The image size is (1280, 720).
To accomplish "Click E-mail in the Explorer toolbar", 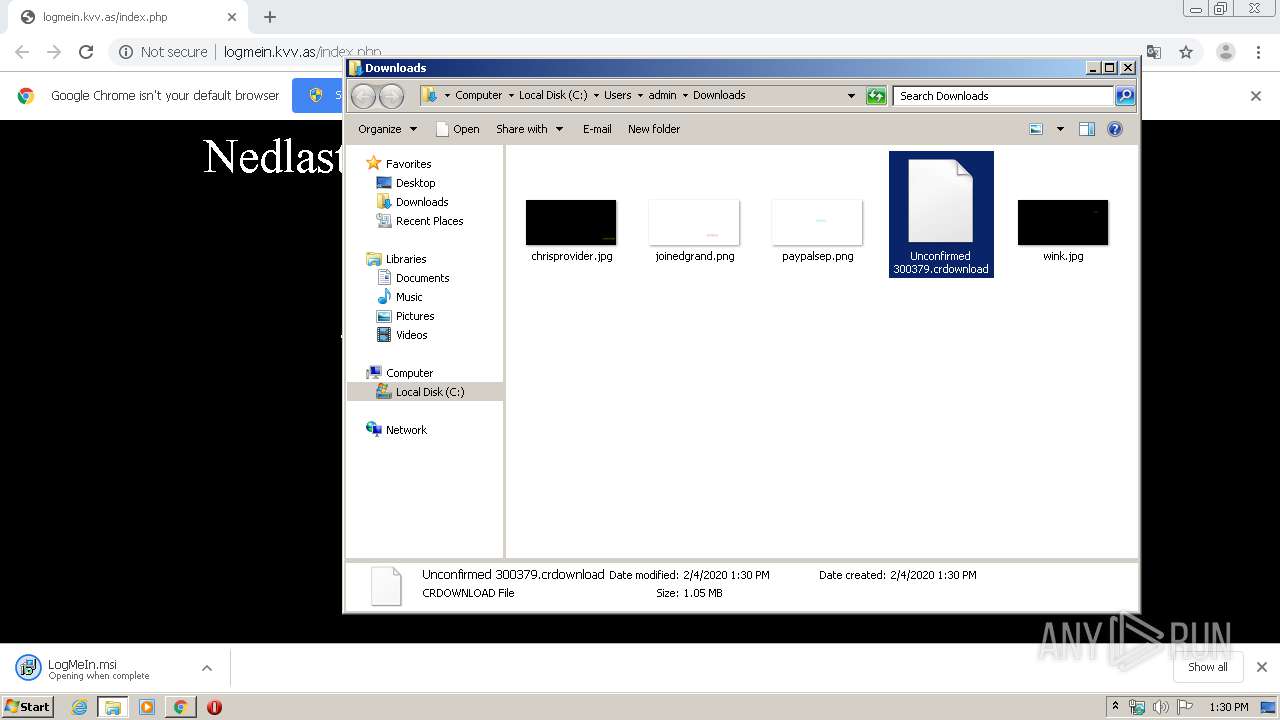I will point(597,129).
